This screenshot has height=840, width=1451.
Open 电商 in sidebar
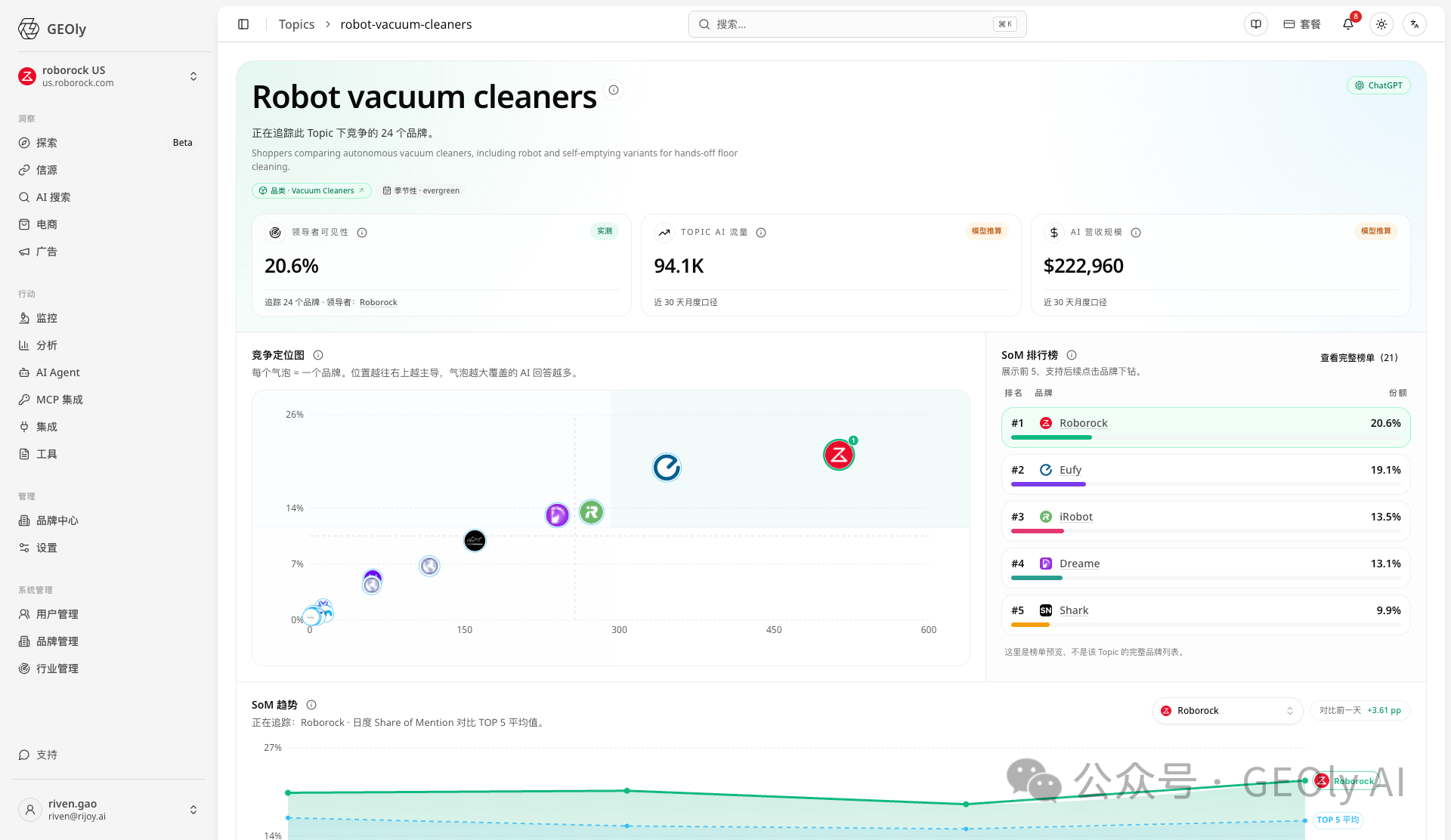pos(109,224)
